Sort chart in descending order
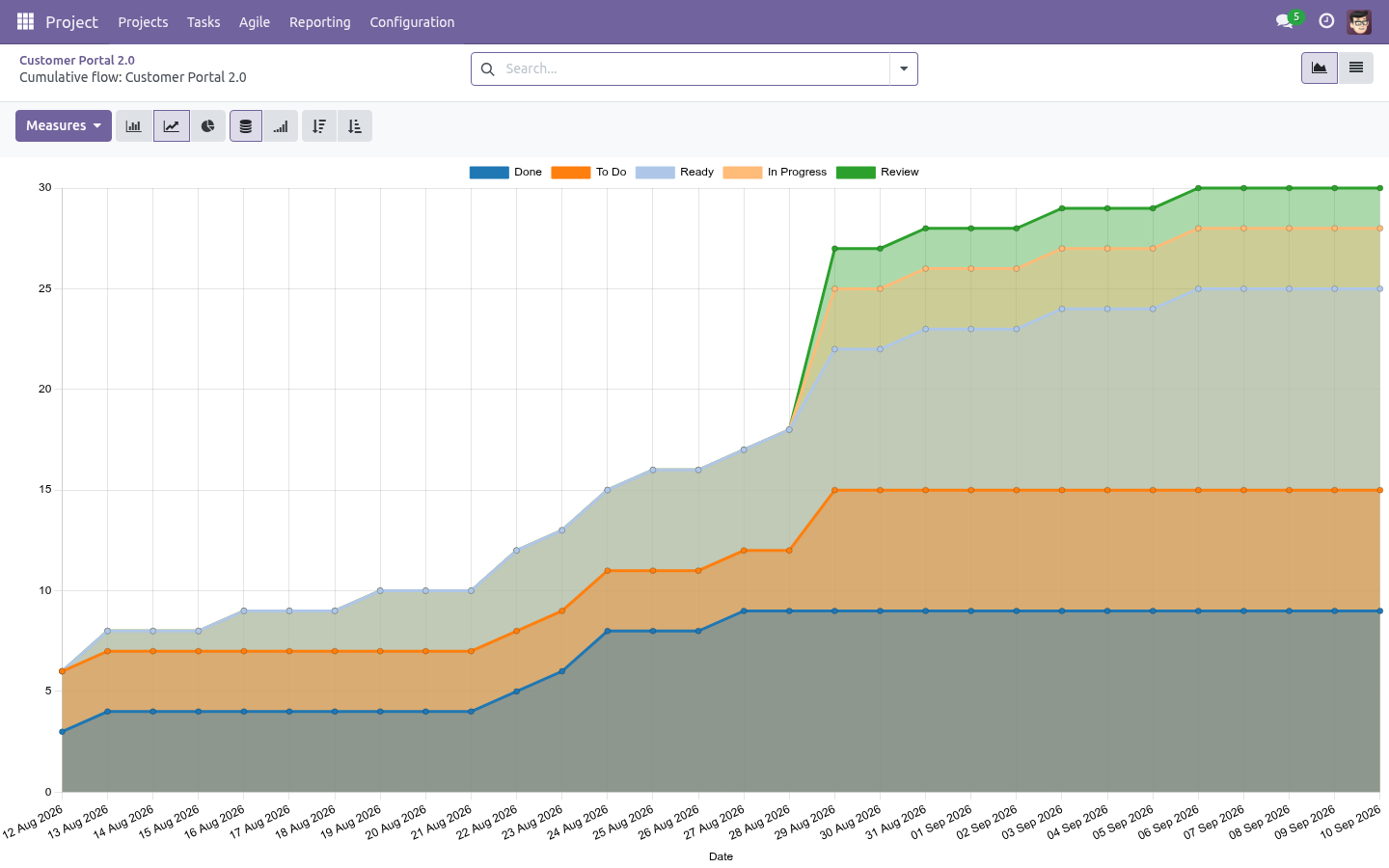This screenshot has height=868, width=1389. (319, 126)
